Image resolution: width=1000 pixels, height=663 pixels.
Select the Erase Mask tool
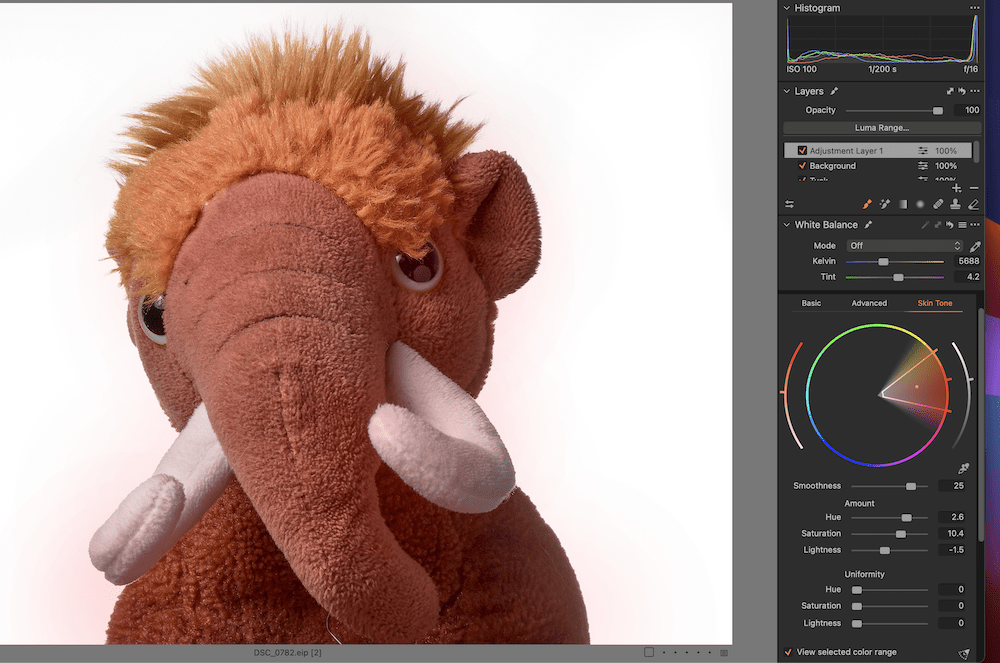coord(974,204)
